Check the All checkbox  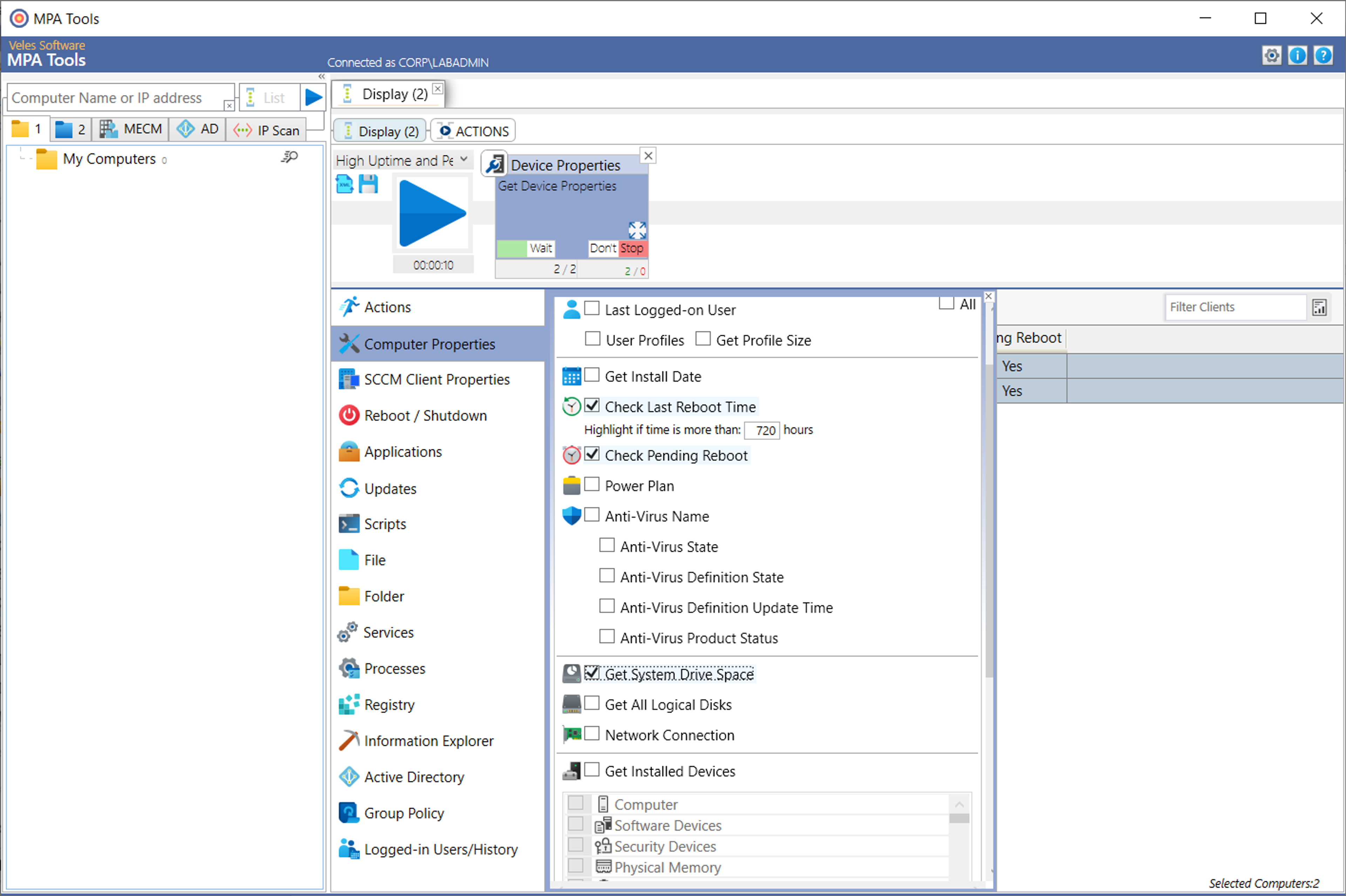[x=946, y=303]
